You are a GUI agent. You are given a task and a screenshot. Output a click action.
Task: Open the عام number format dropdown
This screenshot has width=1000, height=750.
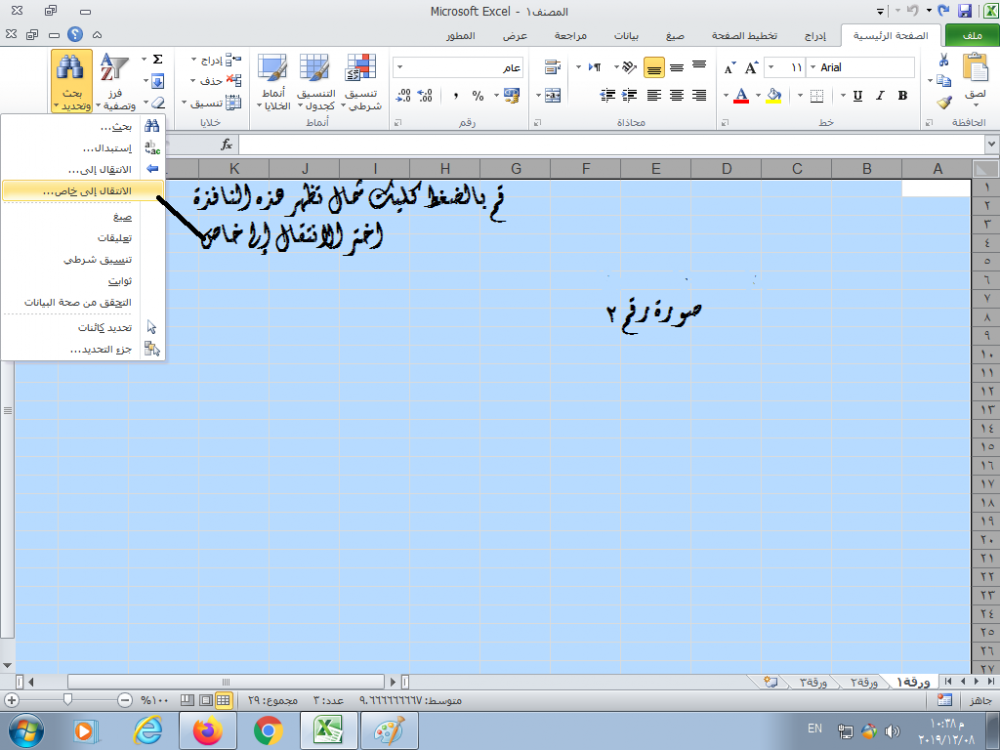pyautogui.click(x=400, y=67)
